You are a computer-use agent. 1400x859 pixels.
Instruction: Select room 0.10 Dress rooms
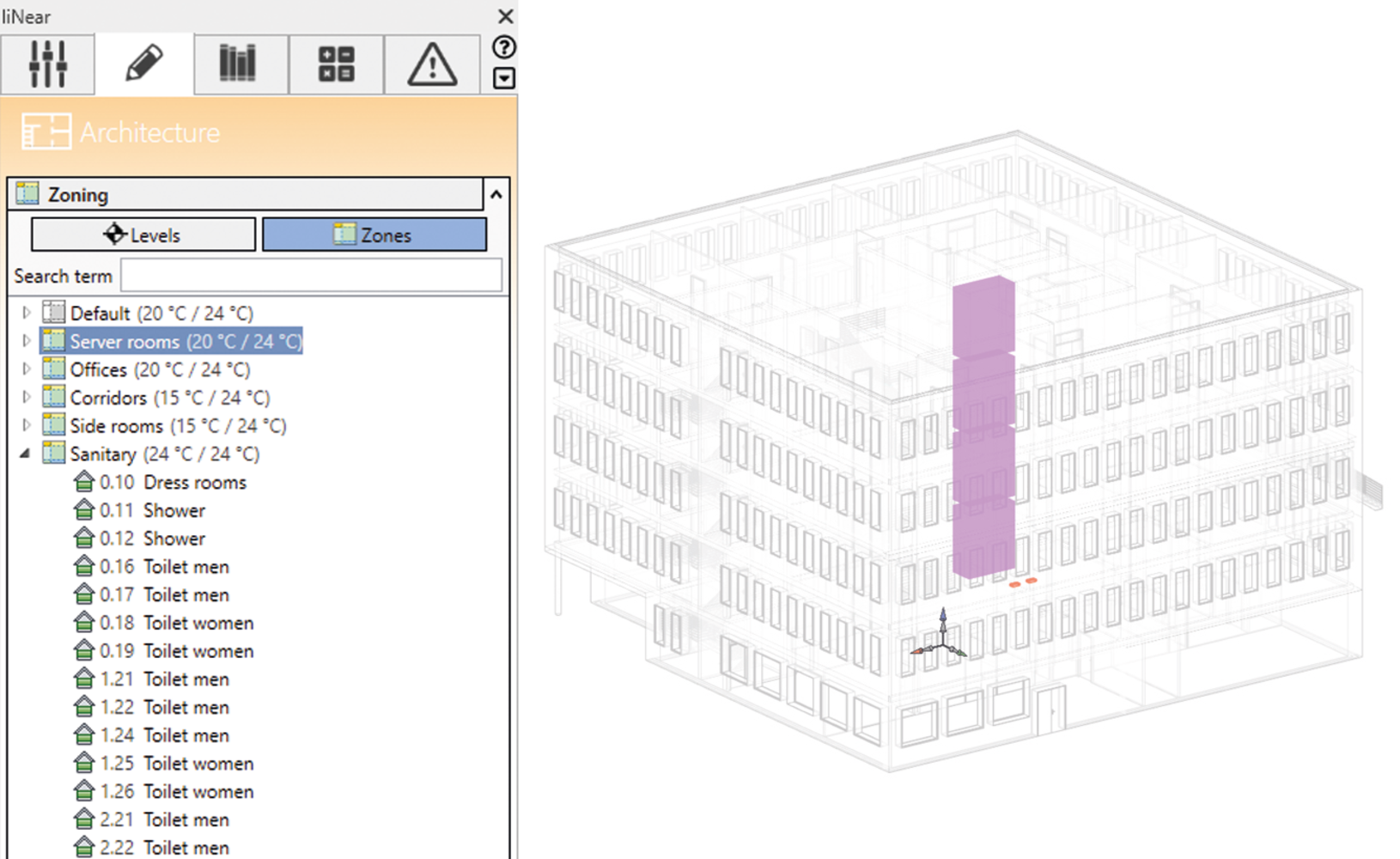point(172,483)
